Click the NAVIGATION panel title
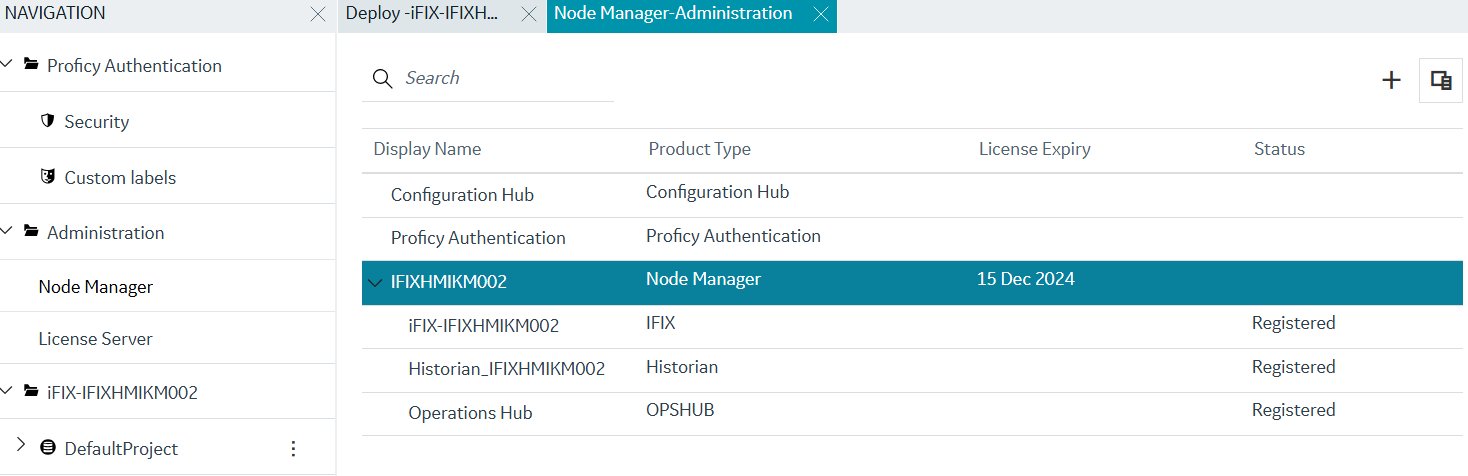 click(x=56, y=14)
